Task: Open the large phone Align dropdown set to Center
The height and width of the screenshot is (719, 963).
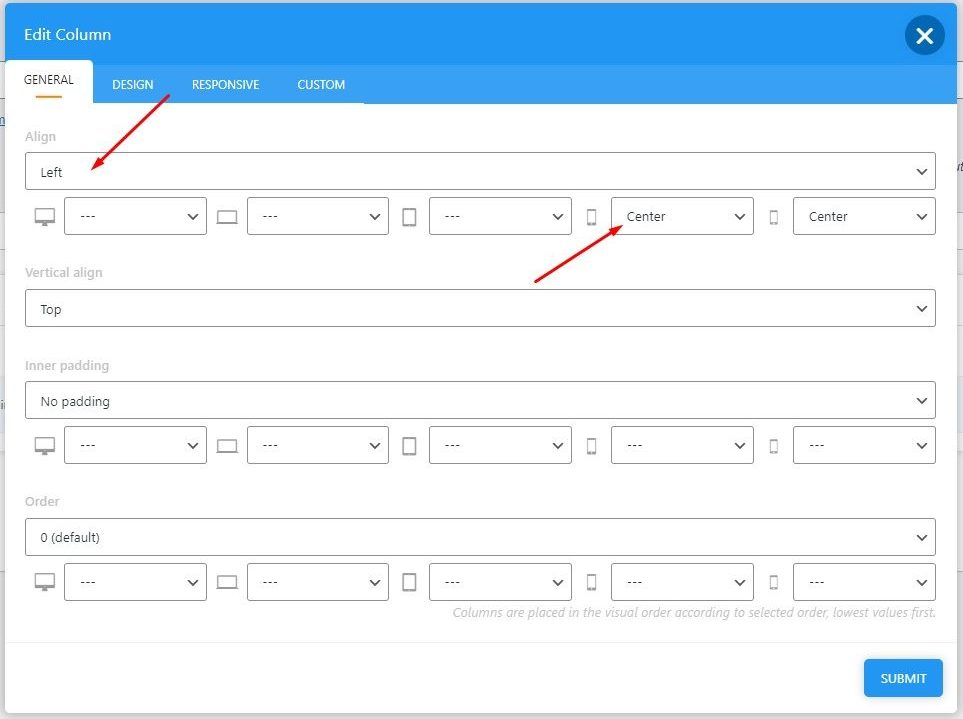Action: (x=682, y=216)
